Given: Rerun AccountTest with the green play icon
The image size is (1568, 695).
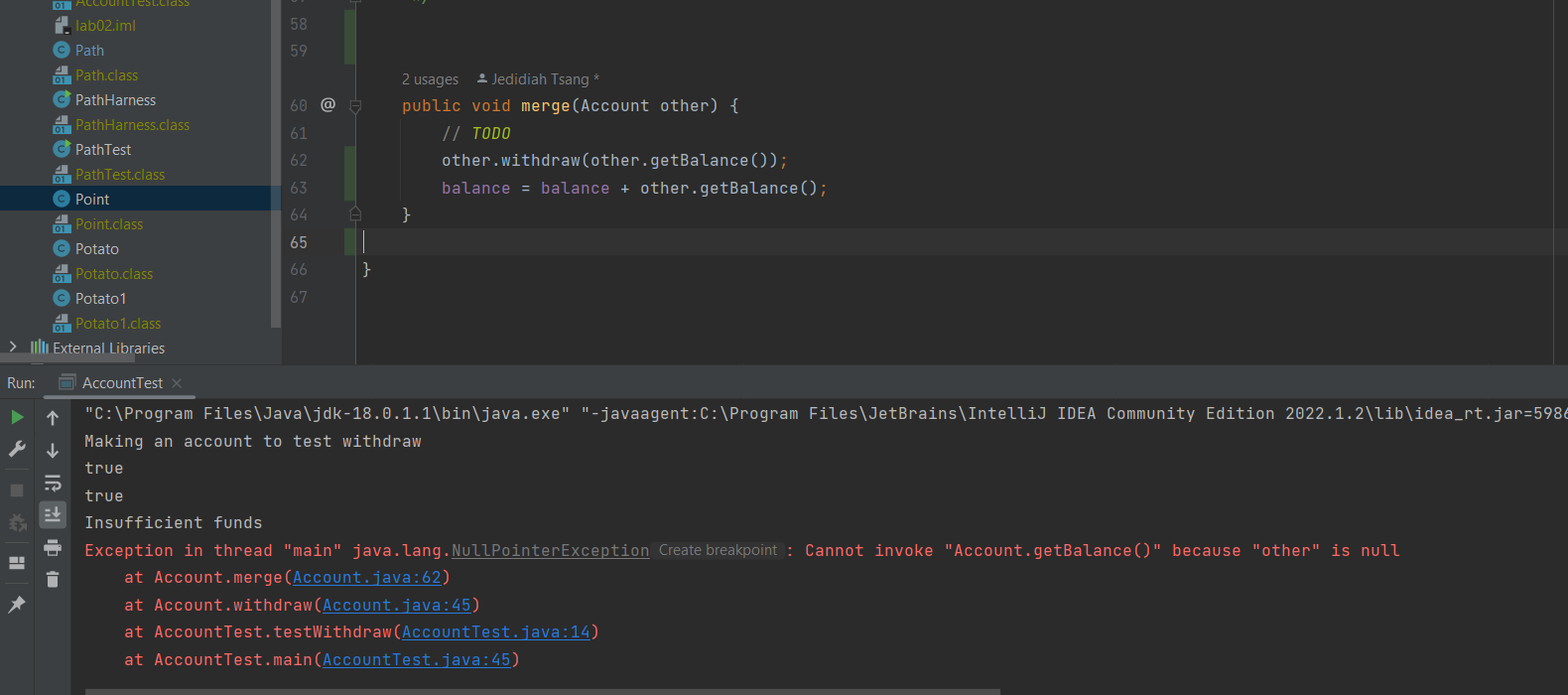Looking at the screenshot, I should [17, 417].
